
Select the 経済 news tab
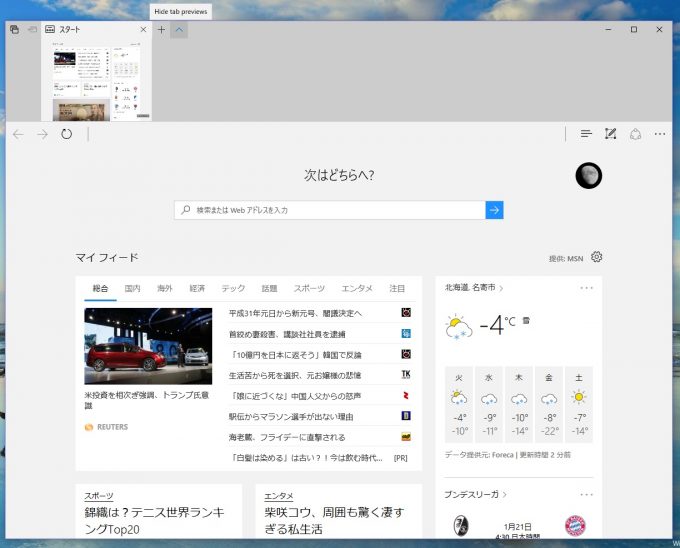(x=197, y=288)
